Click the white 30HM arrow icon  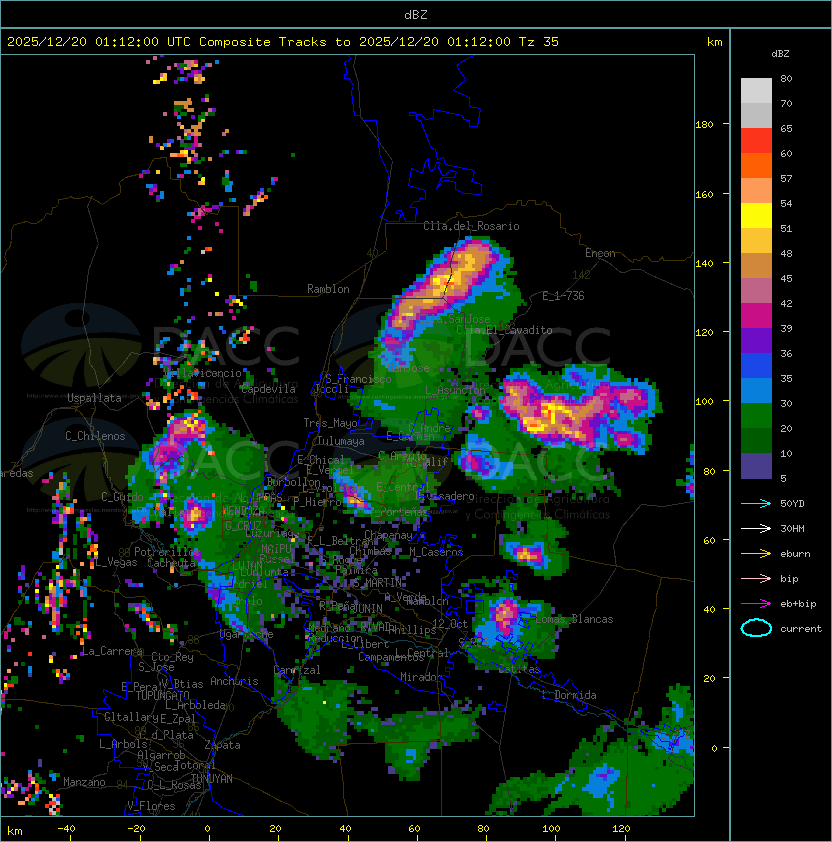click(756, 528)
